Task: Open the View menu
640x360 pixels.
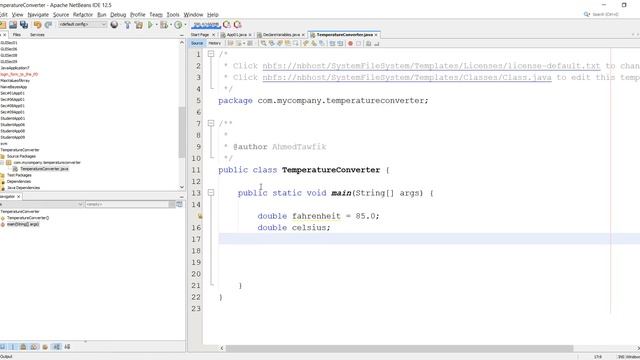Action: [x=18, y=15]
